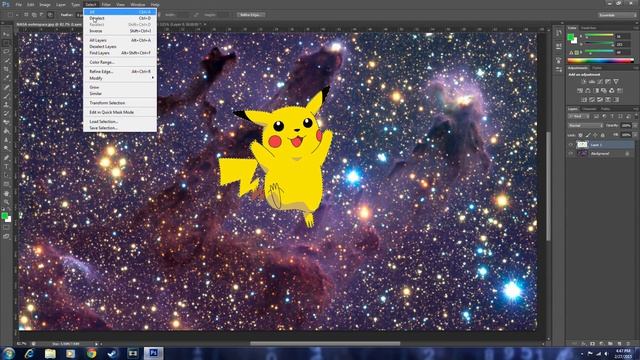Select the Clone Stamp tool
640x360 pixels.
6,105
